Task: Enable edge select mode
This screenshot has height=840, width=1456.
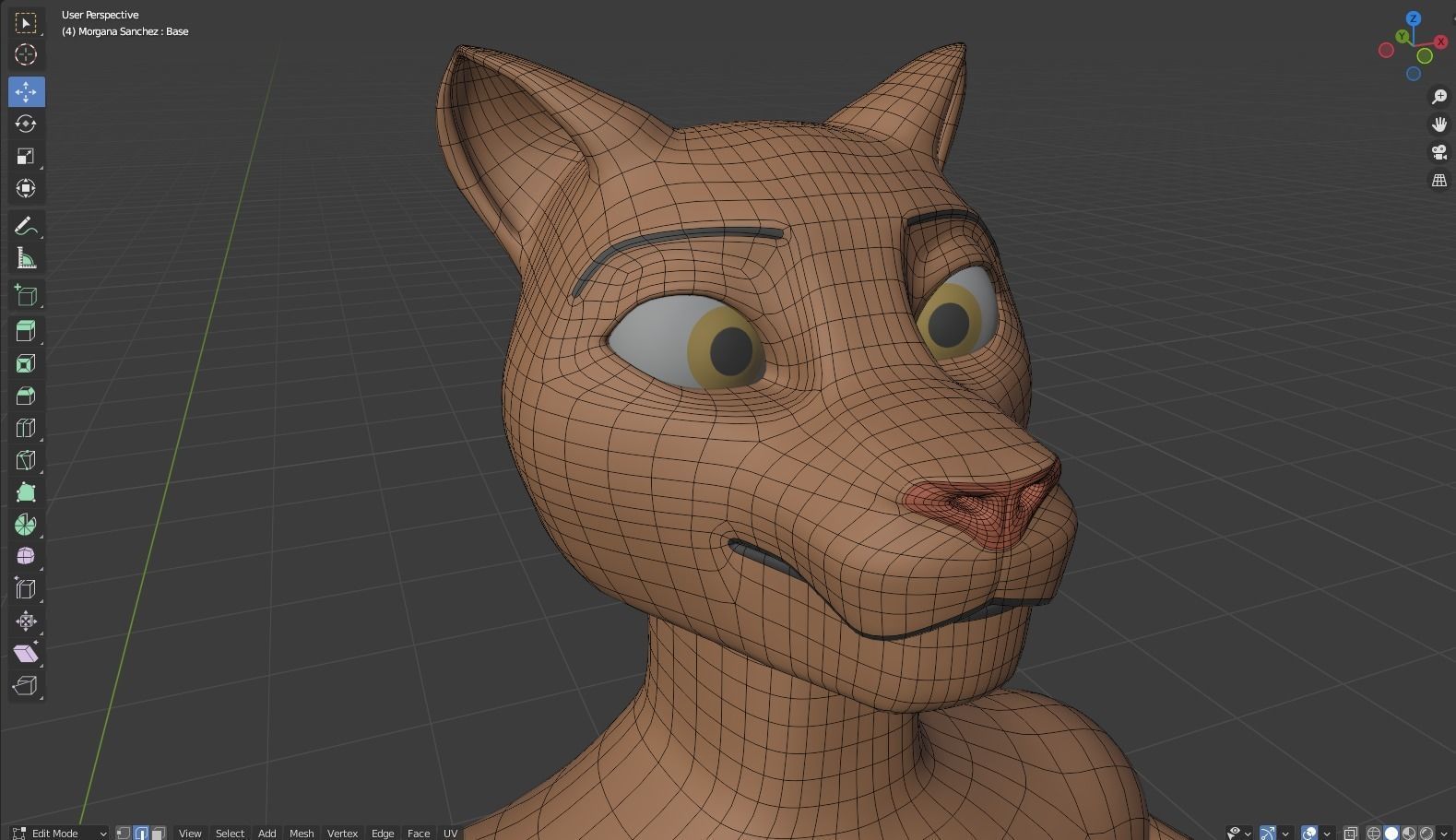Action: [141, 833]
